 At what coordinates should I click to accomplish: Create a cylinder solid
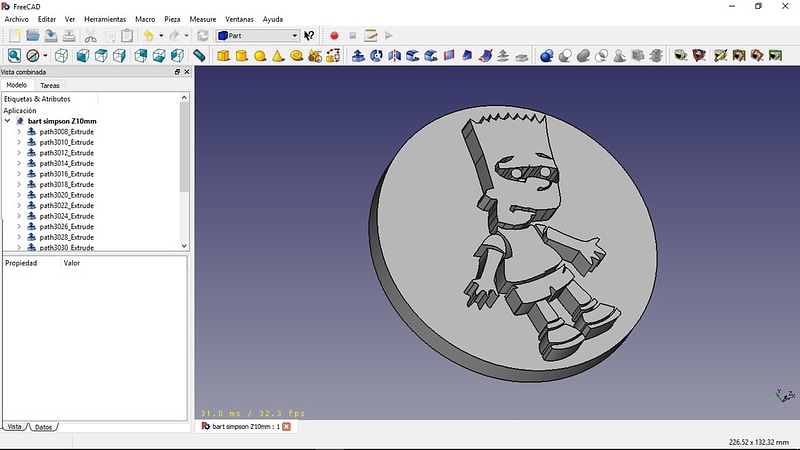pyautogui.click(x=241, y=56)
